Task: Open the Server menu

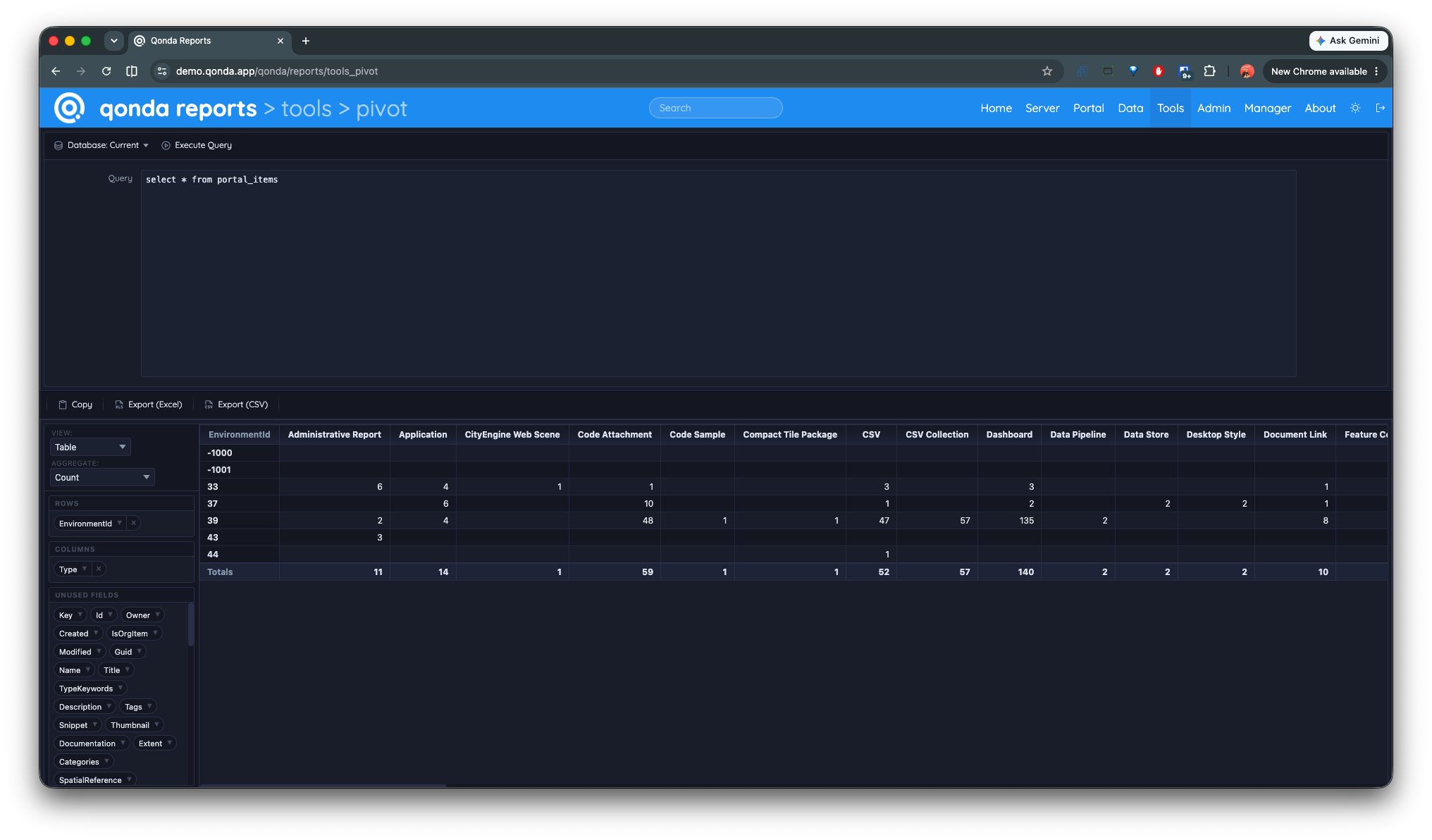Action: coord(1042,108)
